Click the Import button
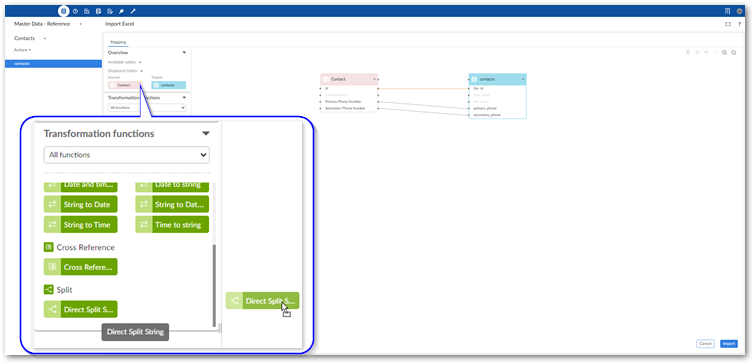Viewport: 754px width, 364px height. click(x=729, y=344)
